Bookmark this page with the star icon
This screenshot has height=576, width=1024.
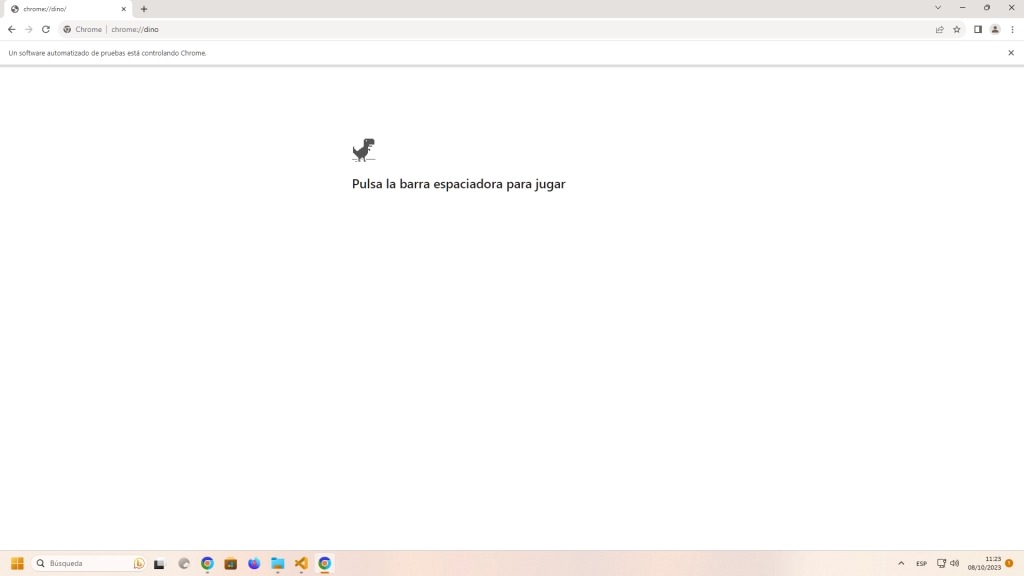click(x=956, y=29)
